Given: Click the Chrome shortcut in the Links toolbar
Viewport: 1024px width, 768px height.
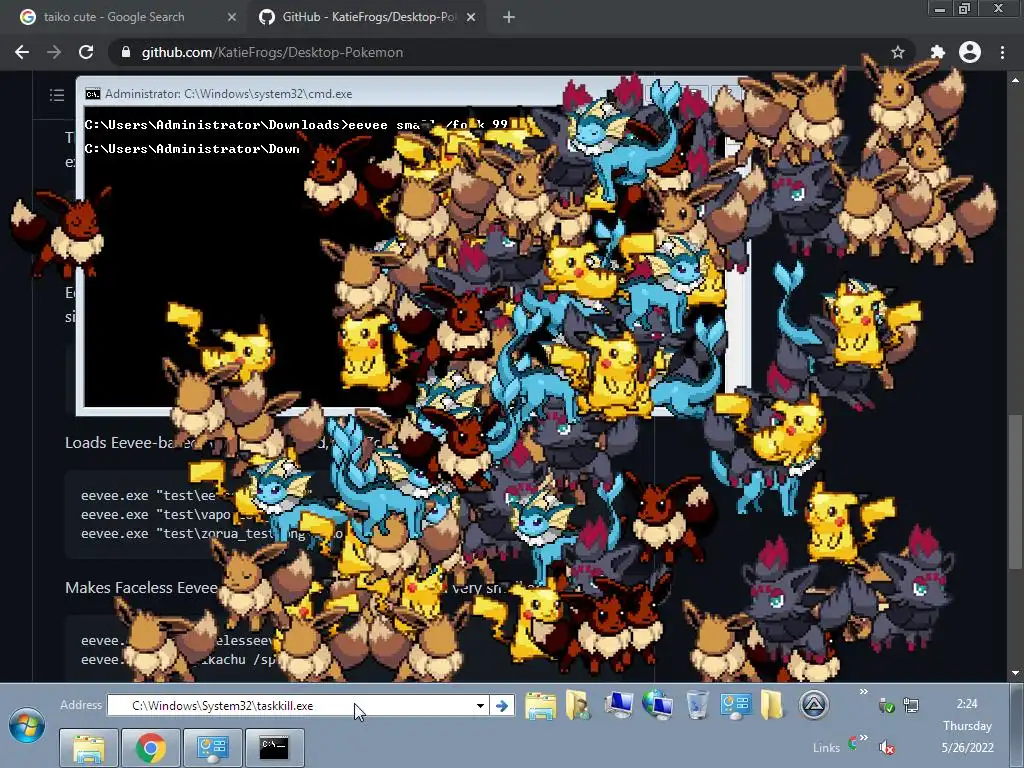Looking at the screenshot, I should tap(853, 743).
